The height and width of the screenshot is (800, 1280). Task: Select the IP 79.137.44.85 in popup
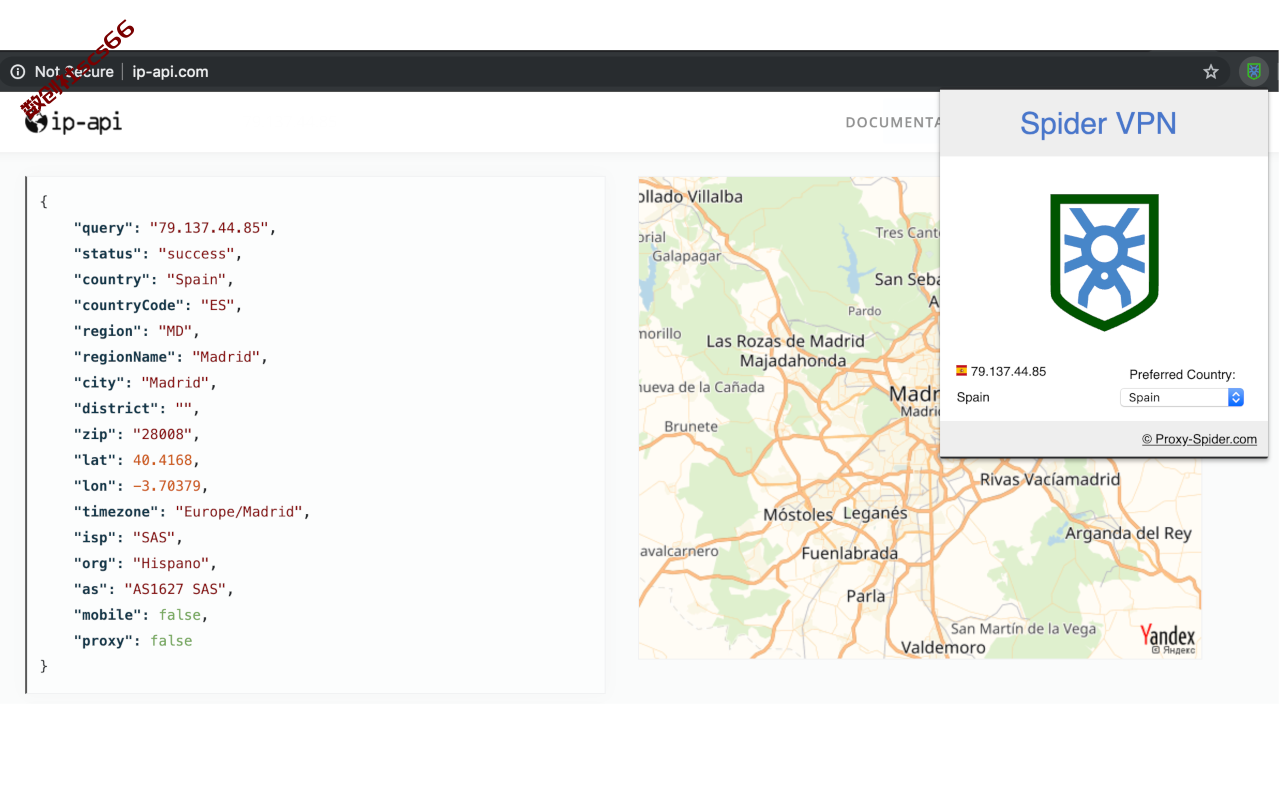click(1008, 371)
